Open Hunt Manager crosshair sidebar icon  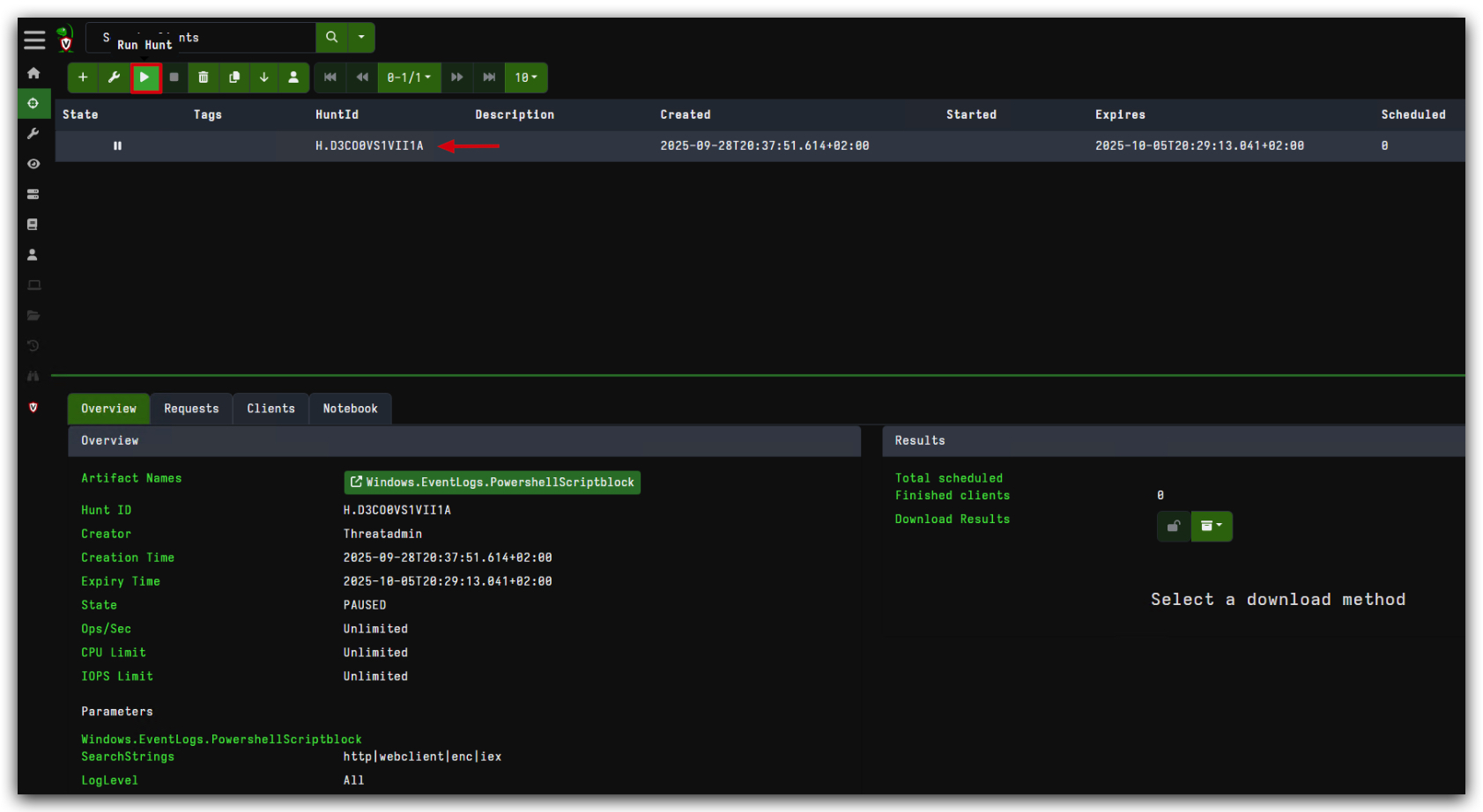point(33,103)
